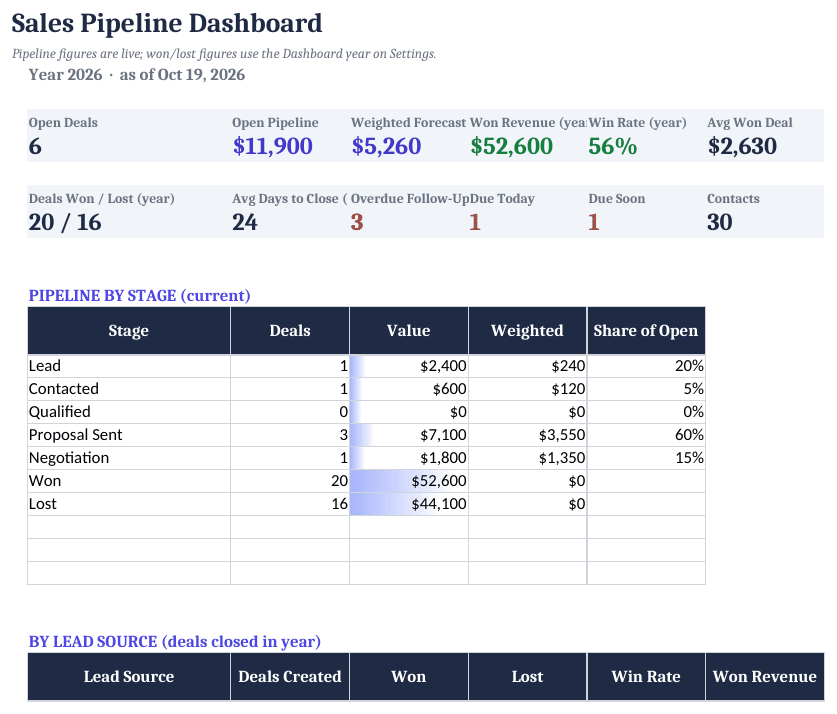This screenshot has height=714, width=837.
Task: Click the Proposal Sent share cell 60%
Action: [x=646, y=435]
